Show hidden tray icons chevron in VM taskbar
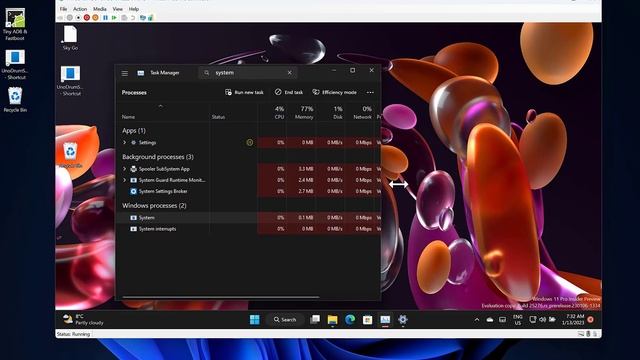Viewport: 640px width, 360px height. (x=477, y=320)
